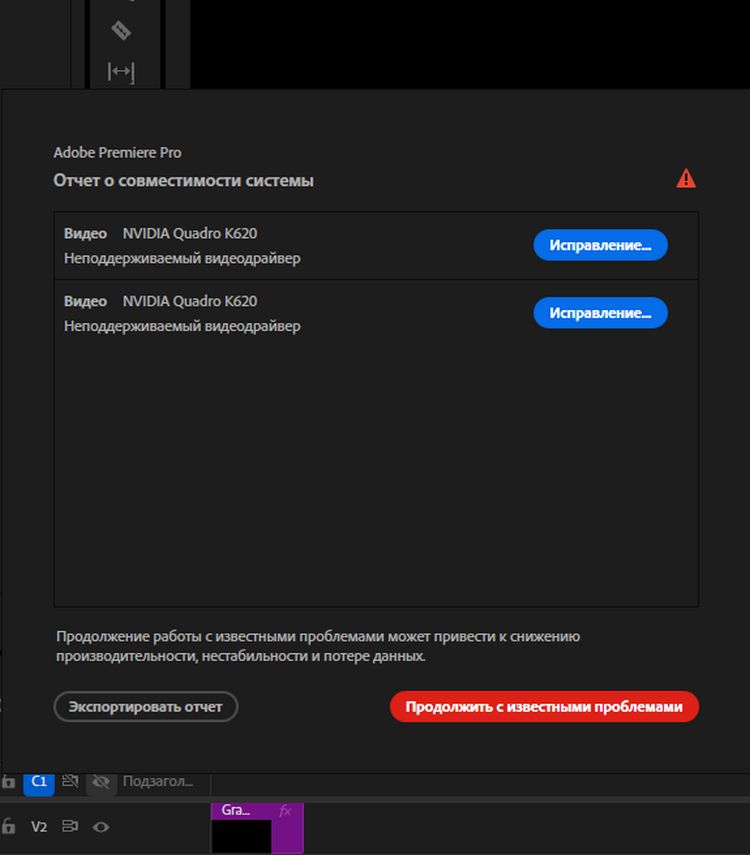This screenshot has width=750, height=855.
Task: Click the fx badge on the graphics clip
Action: tap(285, 811)
